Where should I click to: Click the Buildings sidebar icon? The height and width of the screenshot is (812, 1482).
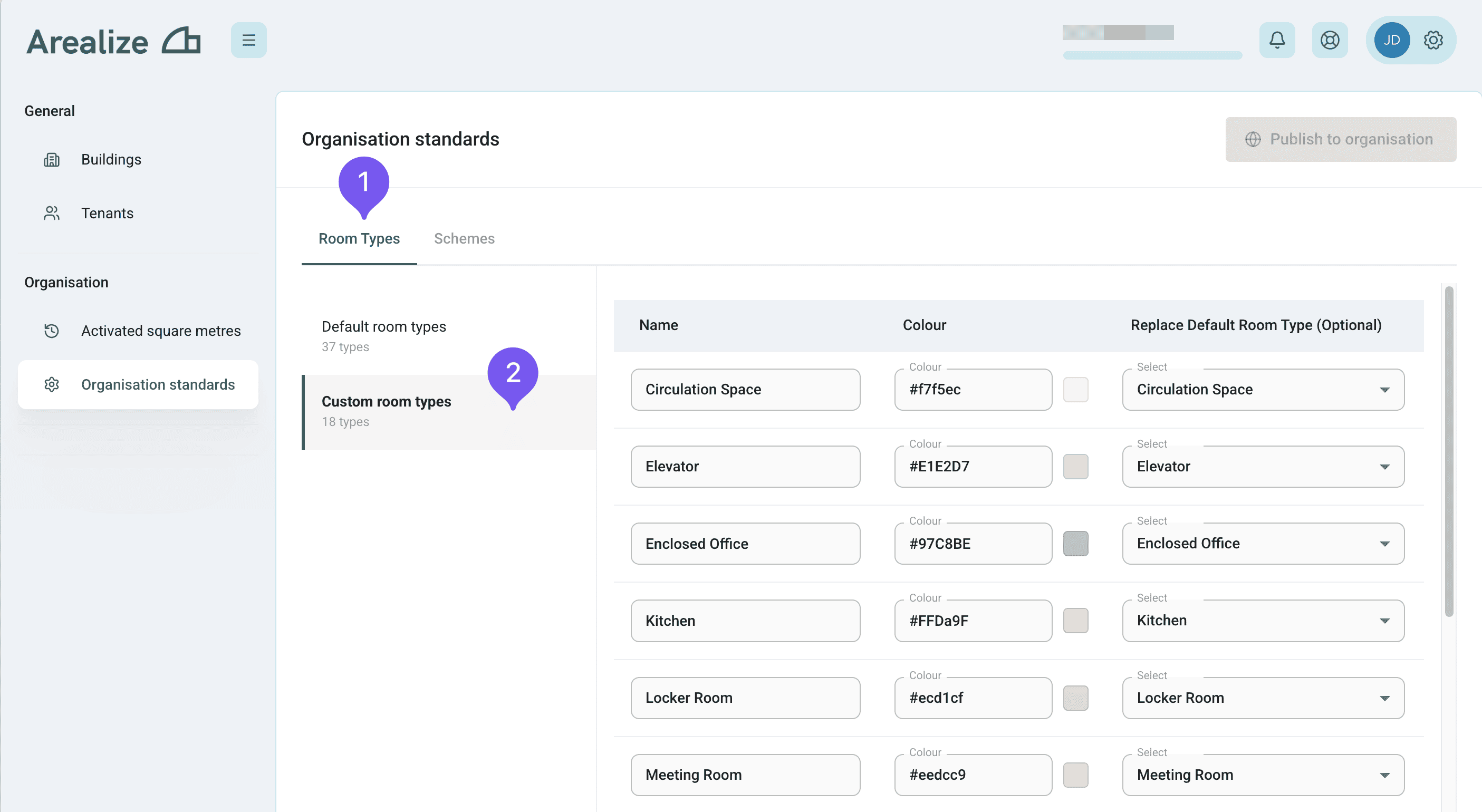tap(52, 159)
